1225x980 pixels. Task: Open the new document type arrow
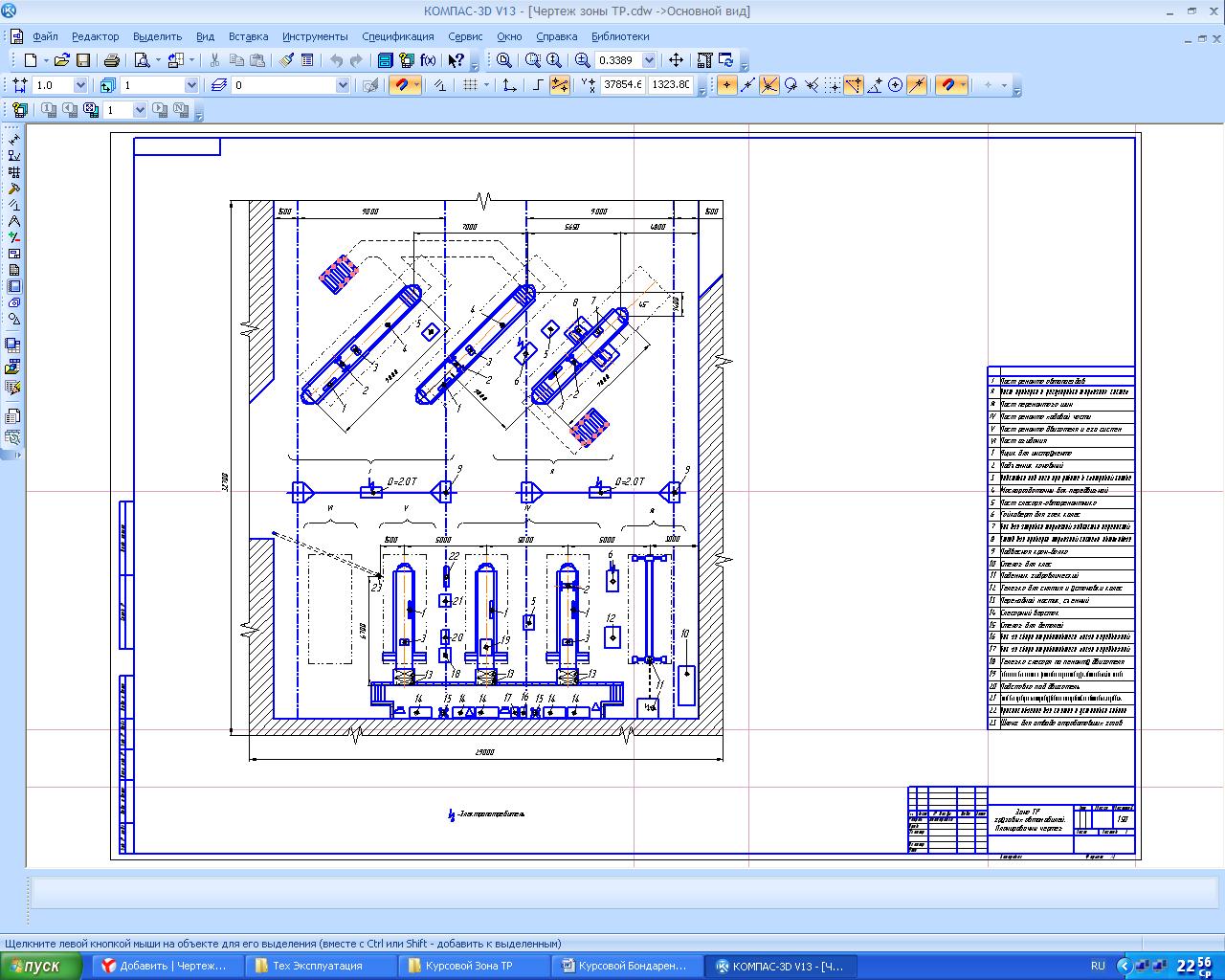coord(46,59)
